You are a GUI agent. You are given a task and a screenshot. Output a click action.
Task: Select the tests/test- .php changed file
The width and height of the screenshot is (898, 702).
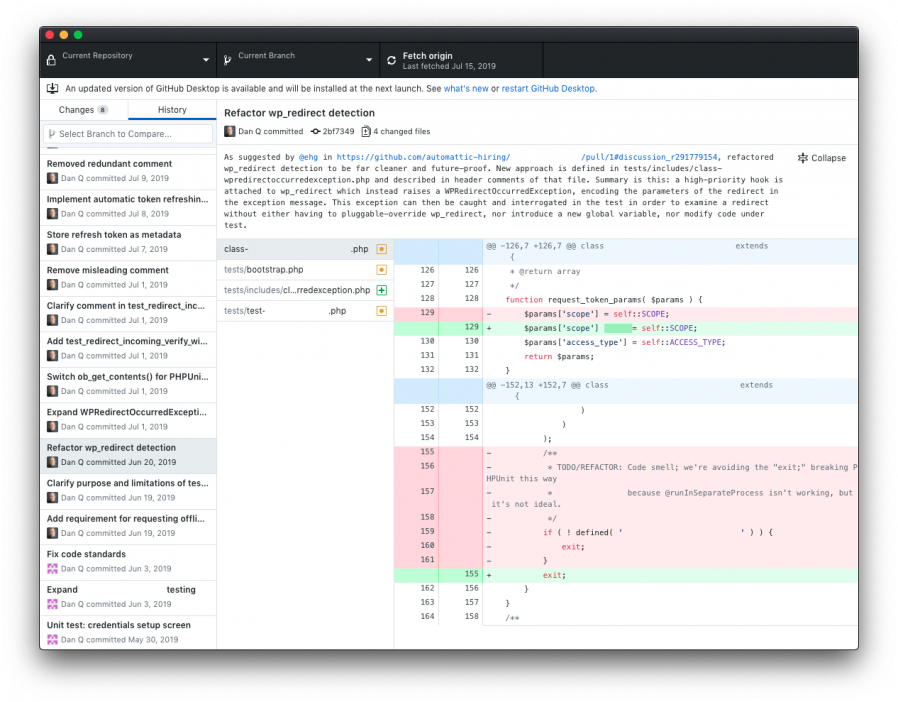pyautogui.click(x=305, y=311)
